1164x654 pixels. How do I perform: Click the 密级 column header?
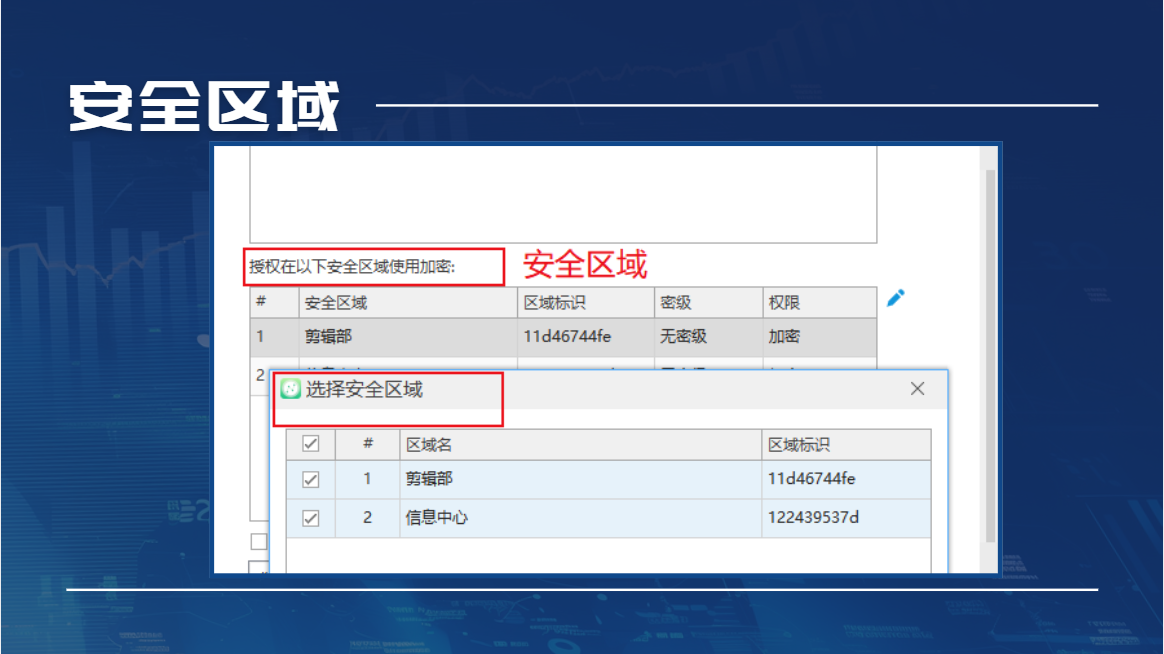[708, 303]
